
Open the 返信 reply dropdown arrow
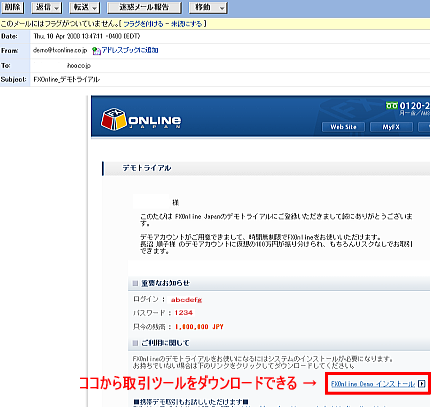(x=57, y=8)
